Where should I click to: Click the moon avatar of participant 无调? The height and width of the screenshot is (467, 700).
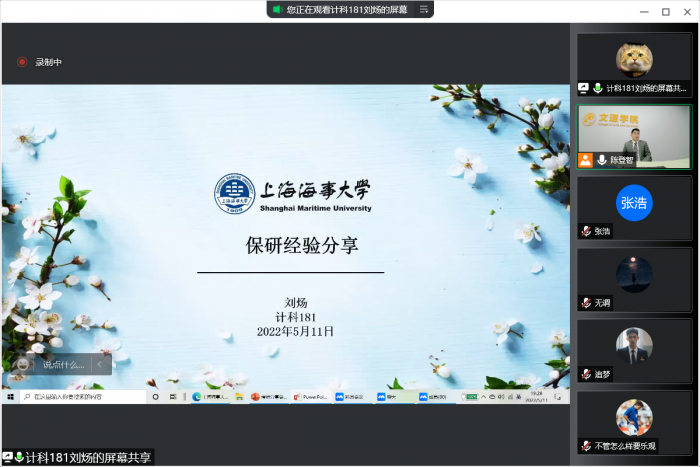[634, 274]
